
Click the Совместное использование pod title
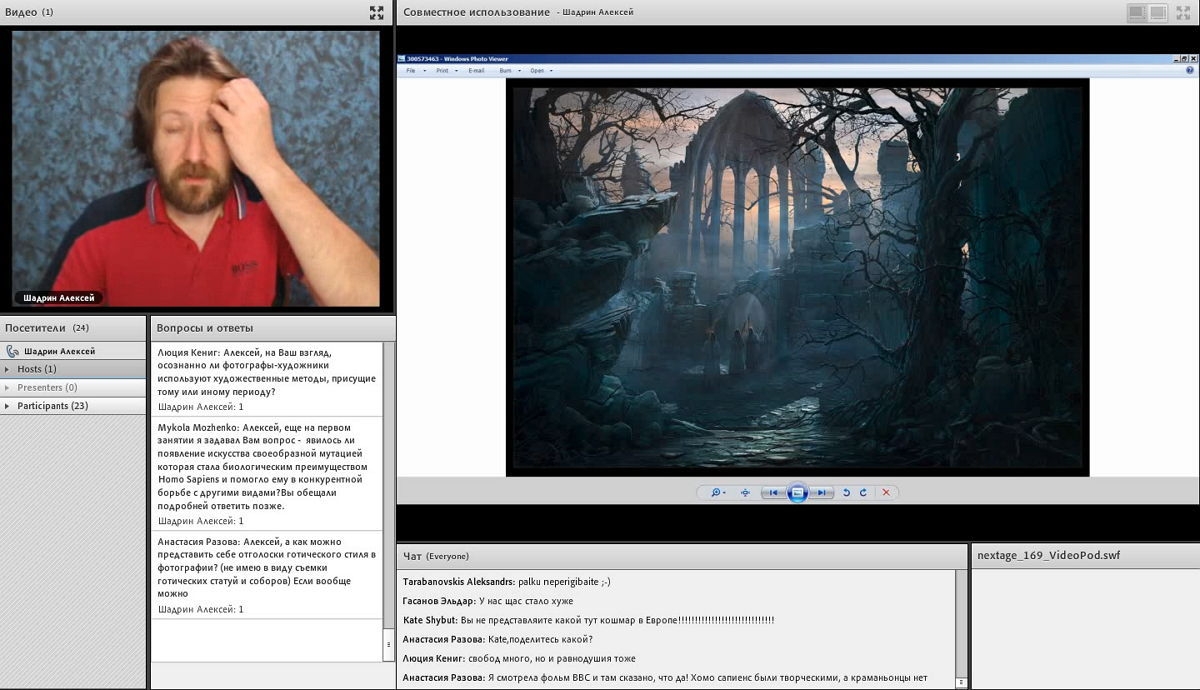(476, 12)
